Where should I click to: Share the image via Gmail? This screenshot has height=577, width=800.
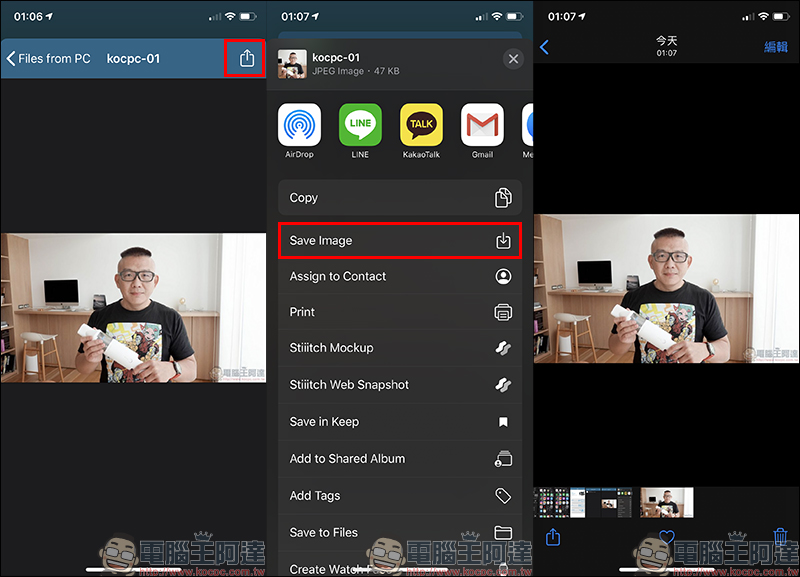click(482, 131)
